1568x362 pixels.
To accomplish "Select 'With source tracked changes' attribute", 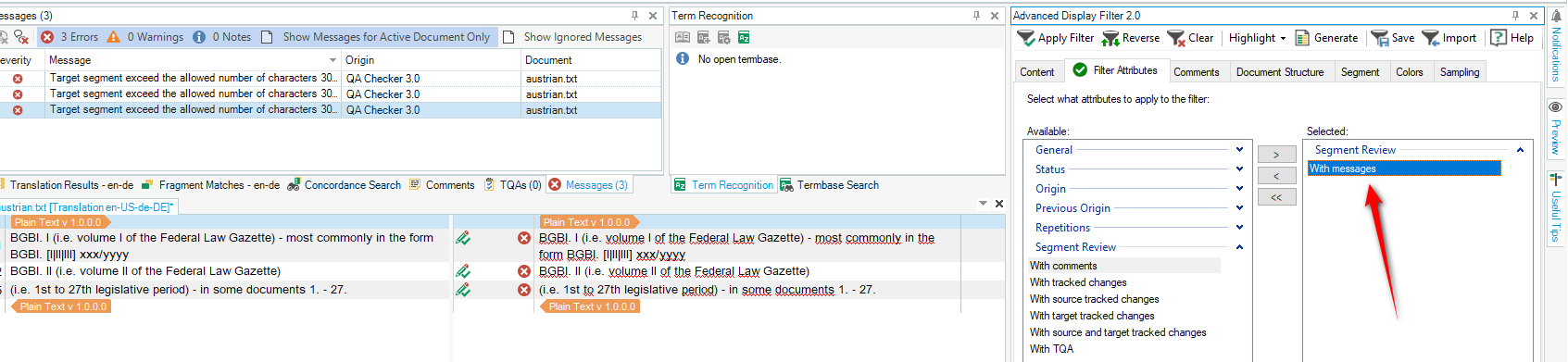I will coord(1124,299).
